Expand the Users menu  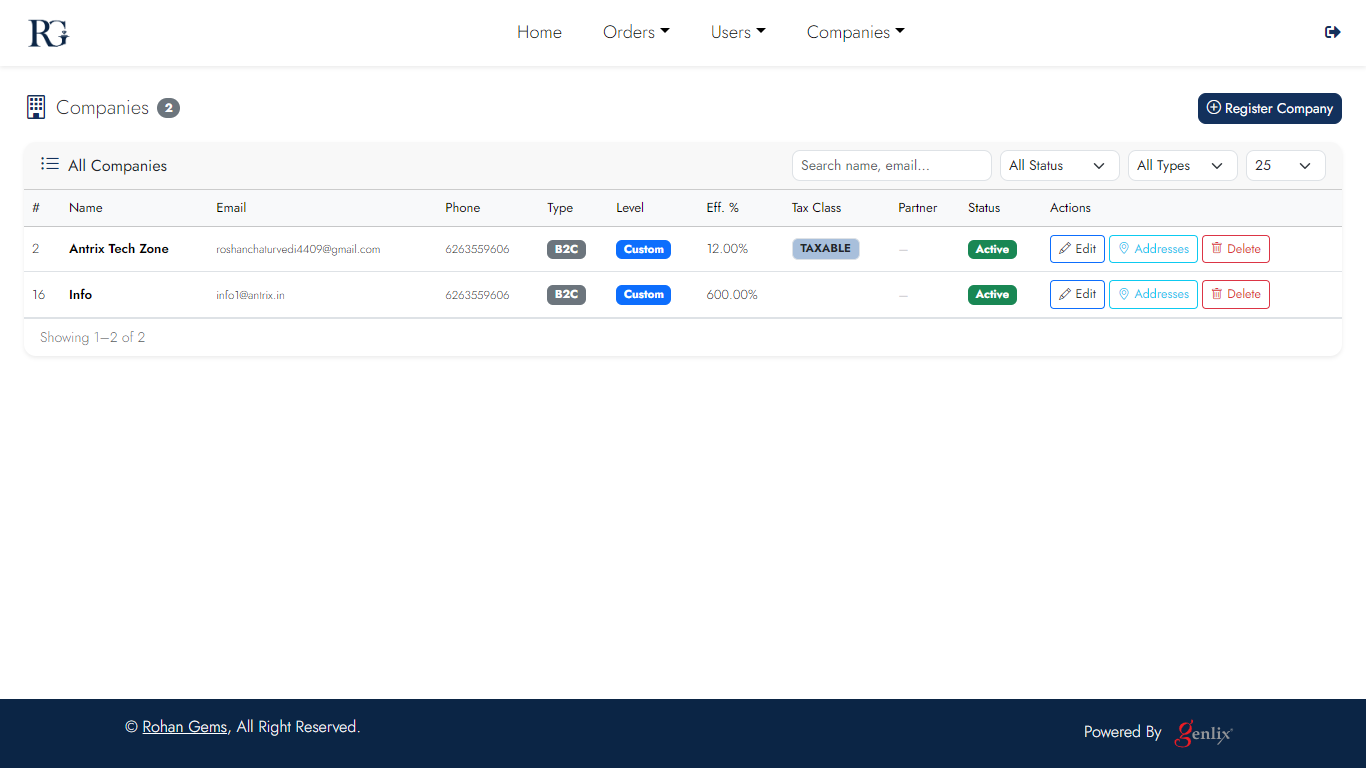point(738,32)
